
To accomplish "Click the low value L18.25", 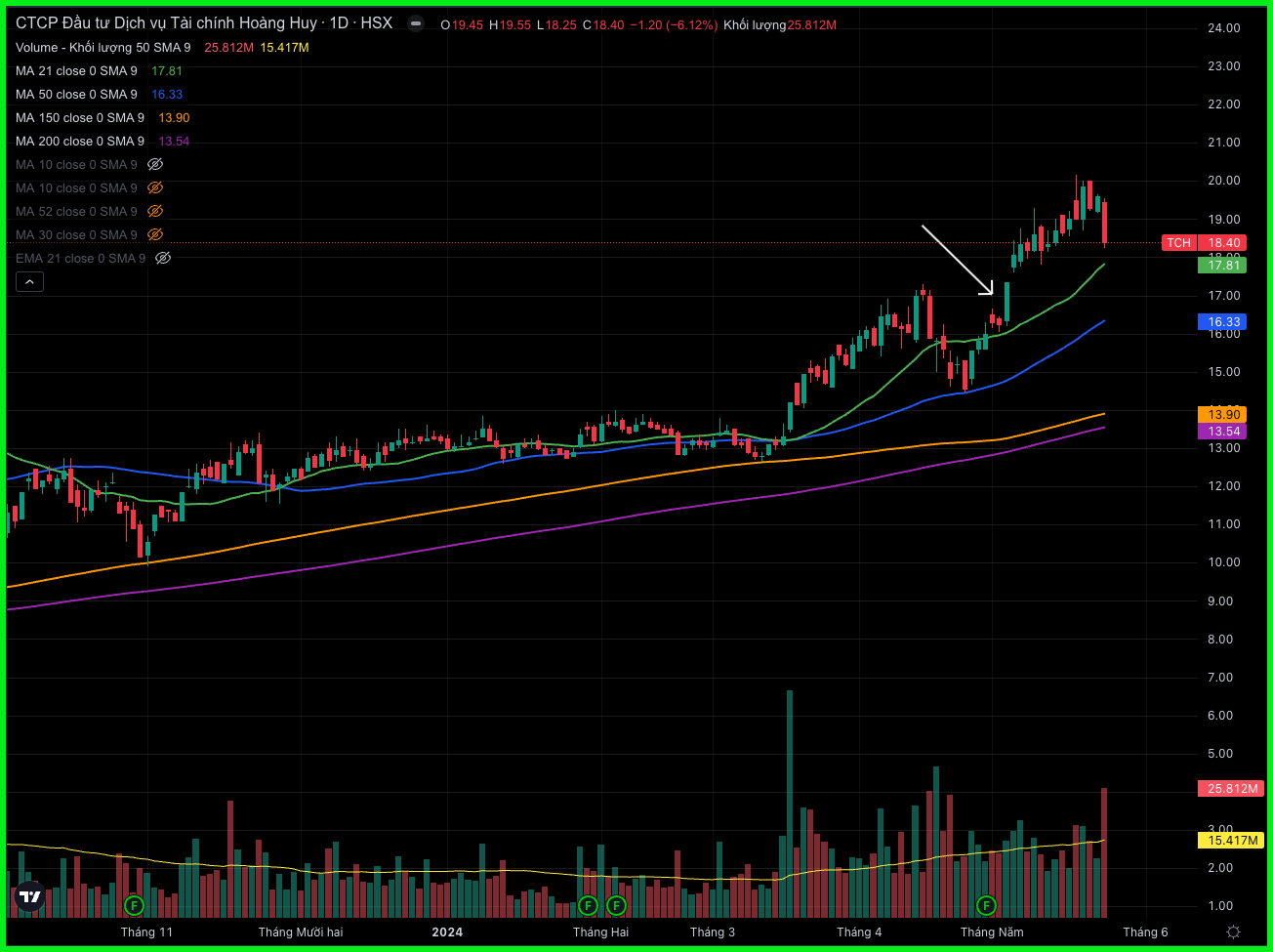I will (x=556, y=25).
